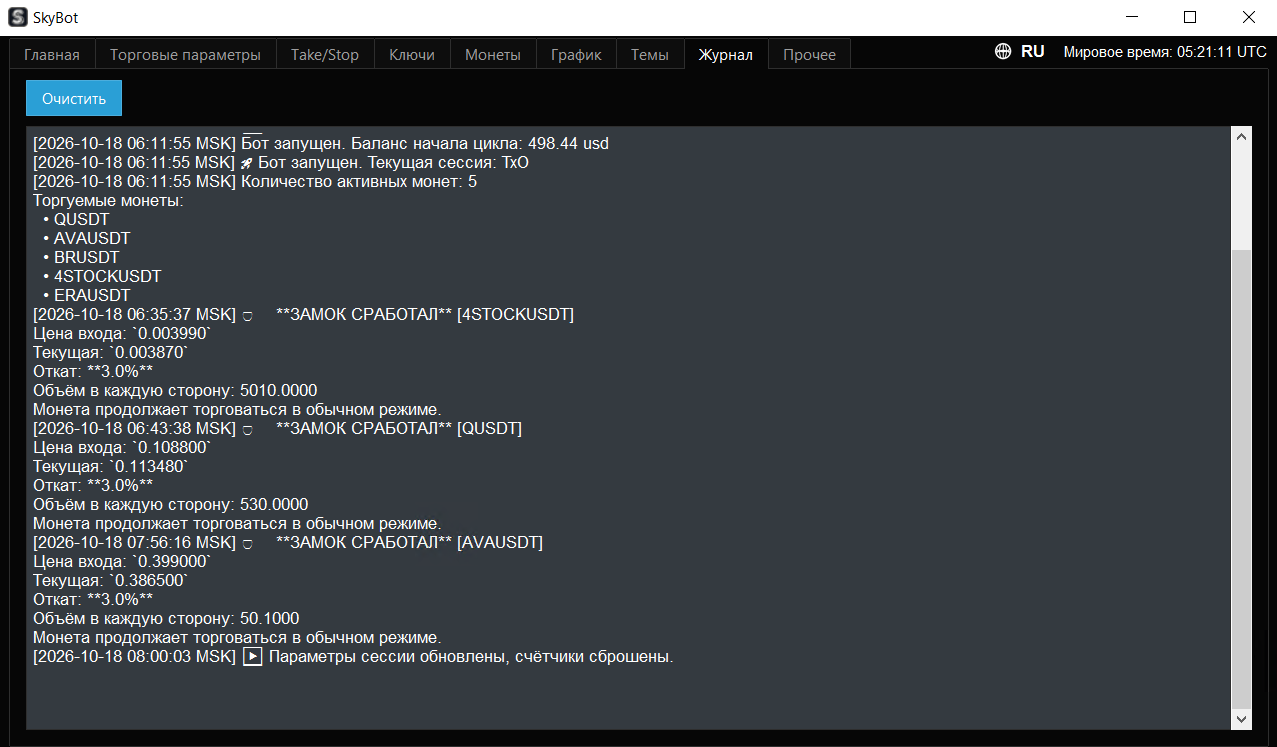Clear the log with Очистить button
Screen dimensions: 1277x747
point(74,99)
